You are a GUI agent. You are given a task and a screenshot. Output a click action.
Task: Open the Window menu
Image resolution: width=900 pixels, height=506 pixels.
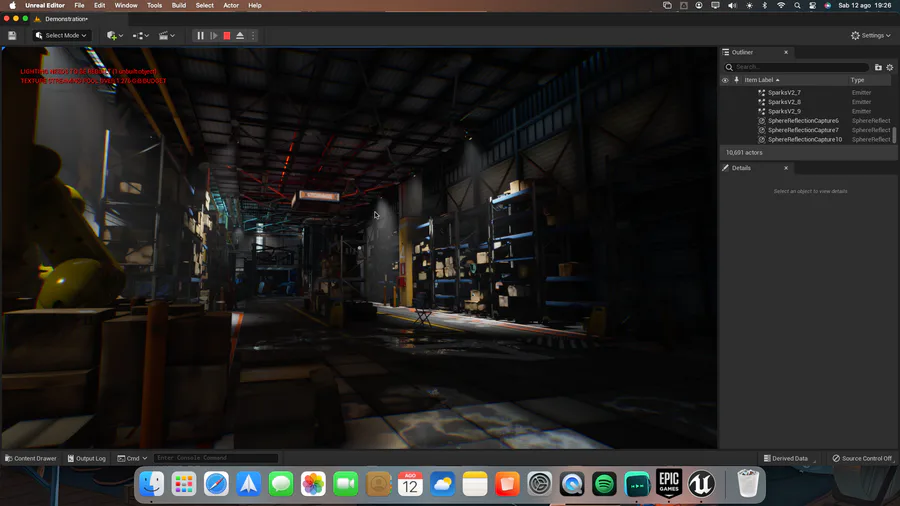coord(126,5)
